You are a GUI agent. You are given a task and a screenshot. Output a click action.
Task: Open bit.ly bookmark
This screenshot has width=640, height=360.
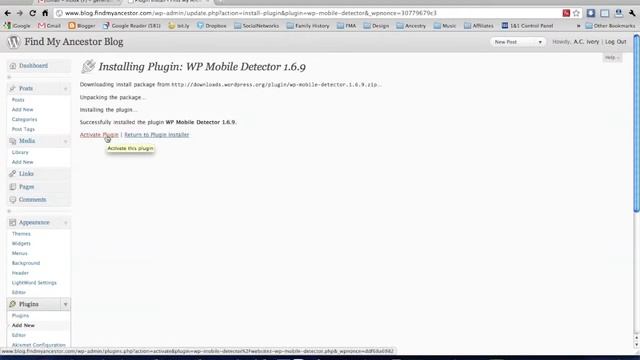[179, 26]
